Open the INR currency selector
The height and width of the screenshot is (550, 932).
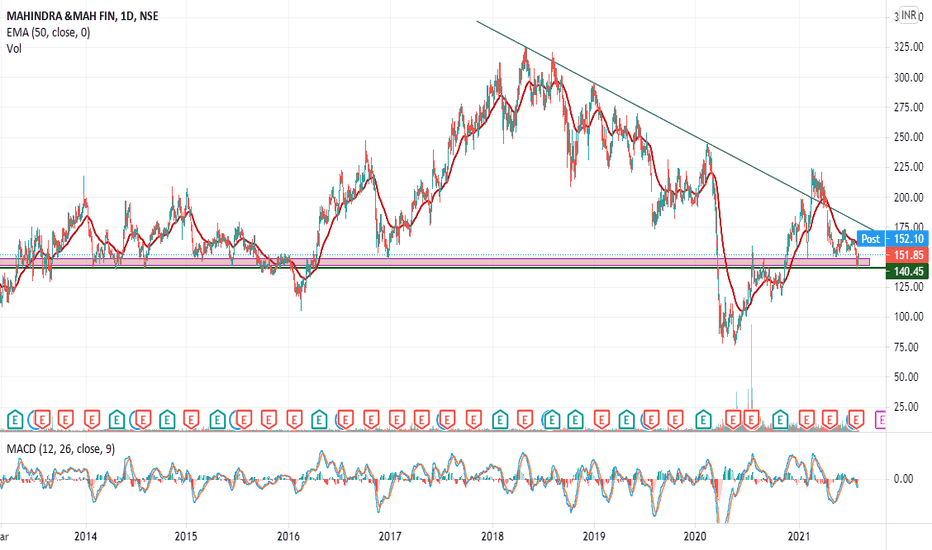click(x=908, y=15)
